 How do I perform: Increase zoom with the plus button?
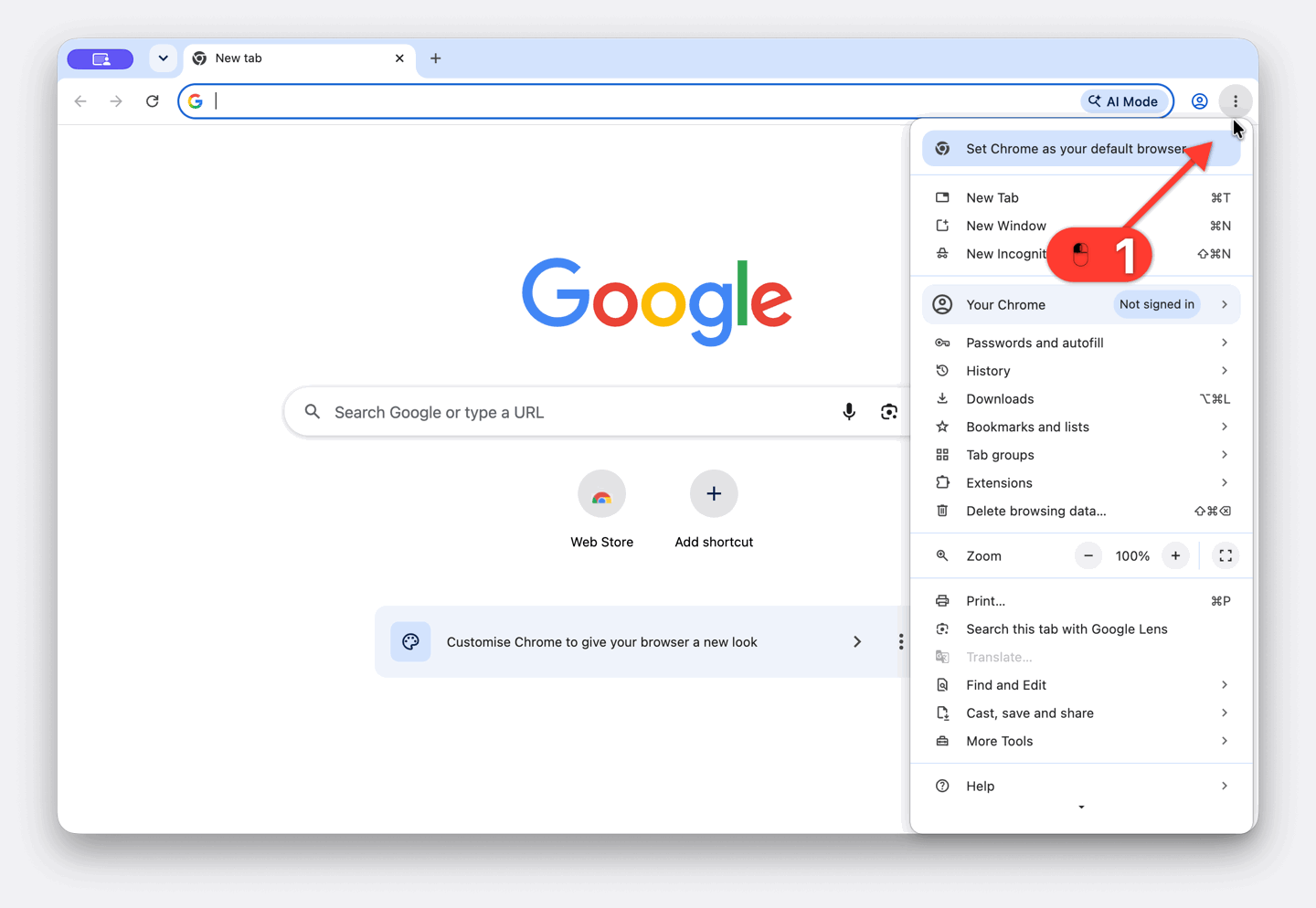click(1176, 555)
